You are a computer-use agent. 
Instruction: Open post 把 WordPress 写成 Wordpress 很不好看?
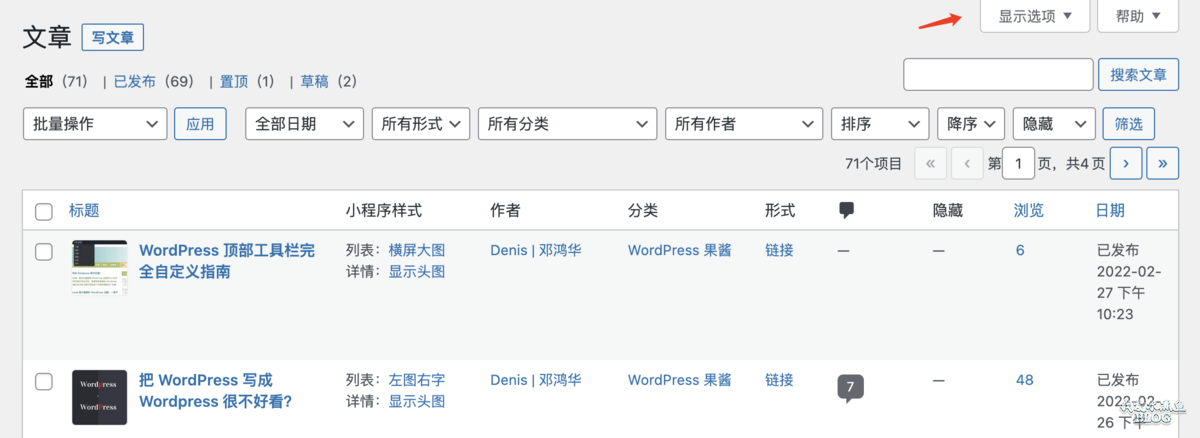[x=215, y=391]
